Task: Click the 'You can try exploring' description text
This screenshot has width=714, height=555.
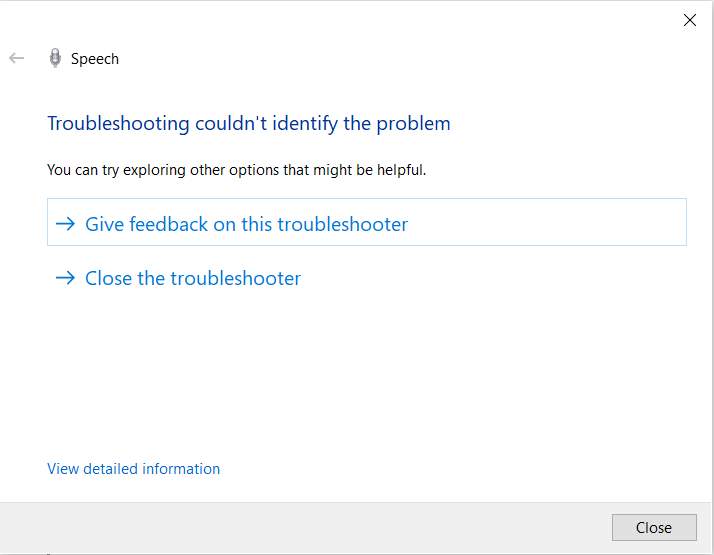Action: coord(236,170)
